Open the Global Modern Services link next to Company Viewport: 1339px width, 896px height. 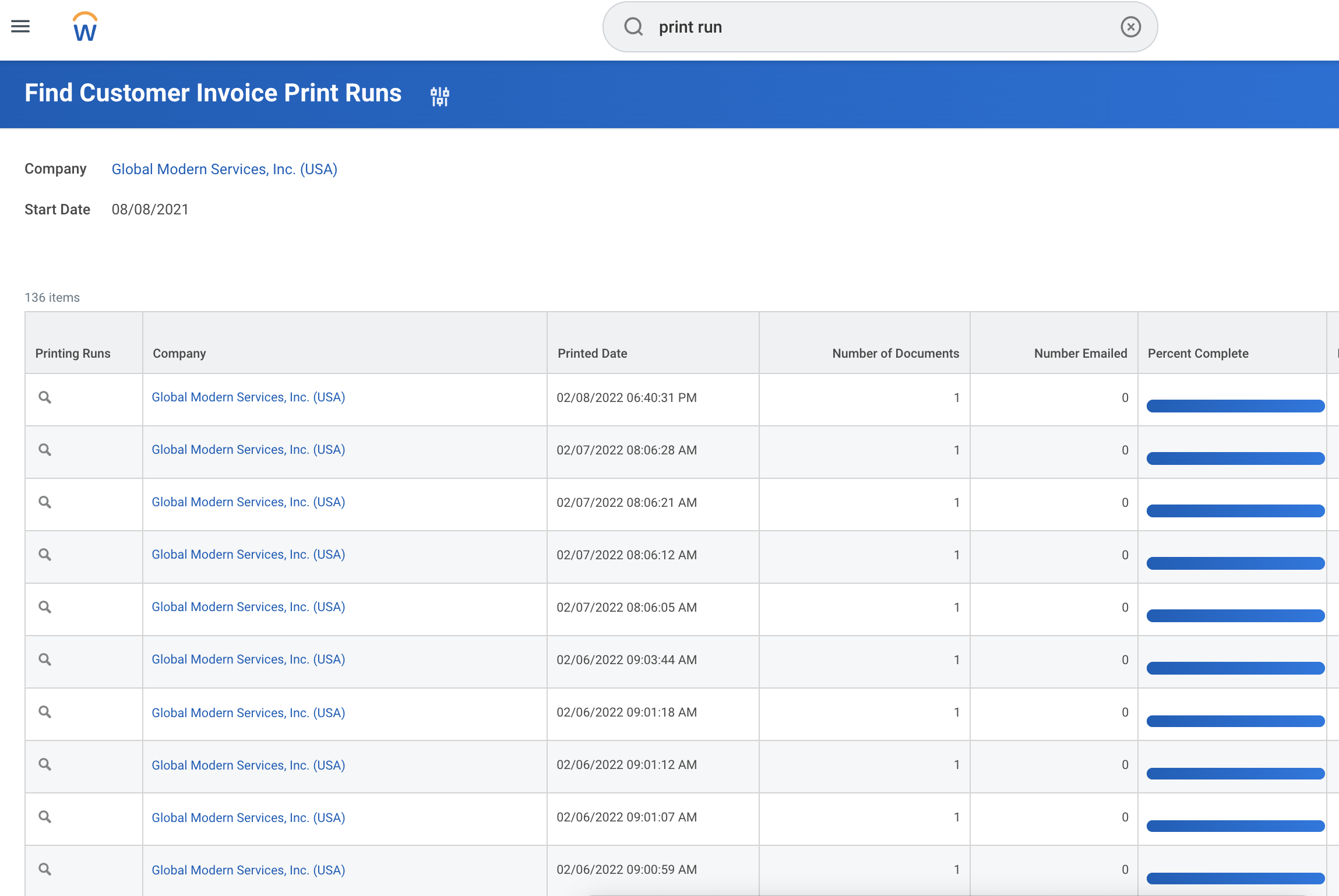(224, 169)
